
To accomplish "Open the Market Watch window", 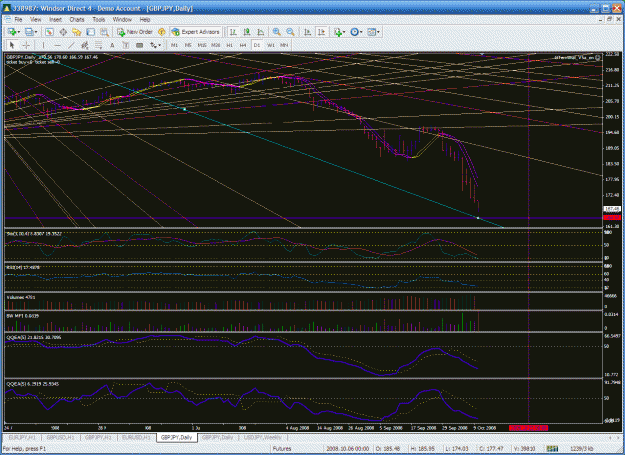I will [x=49, y=32].
